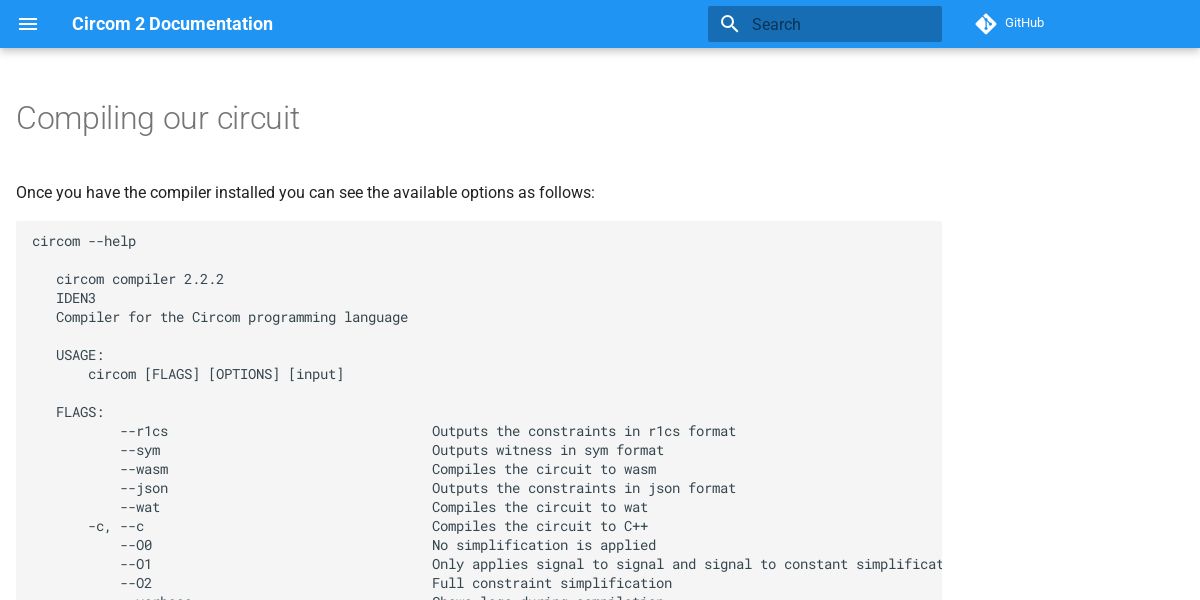
Task: Click the --json flag
Action: (144, 488)
